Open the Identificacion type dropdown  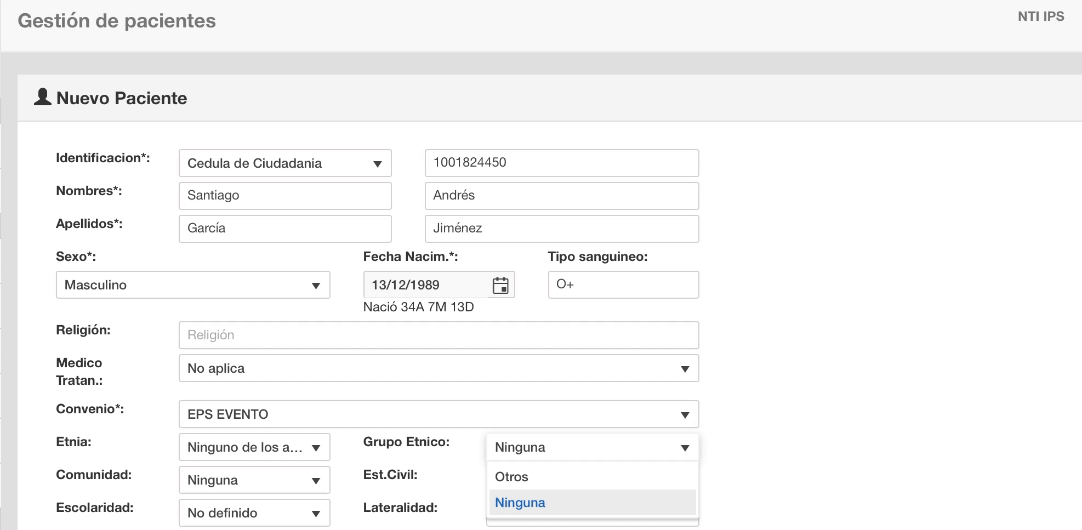[x=284, y=163]
